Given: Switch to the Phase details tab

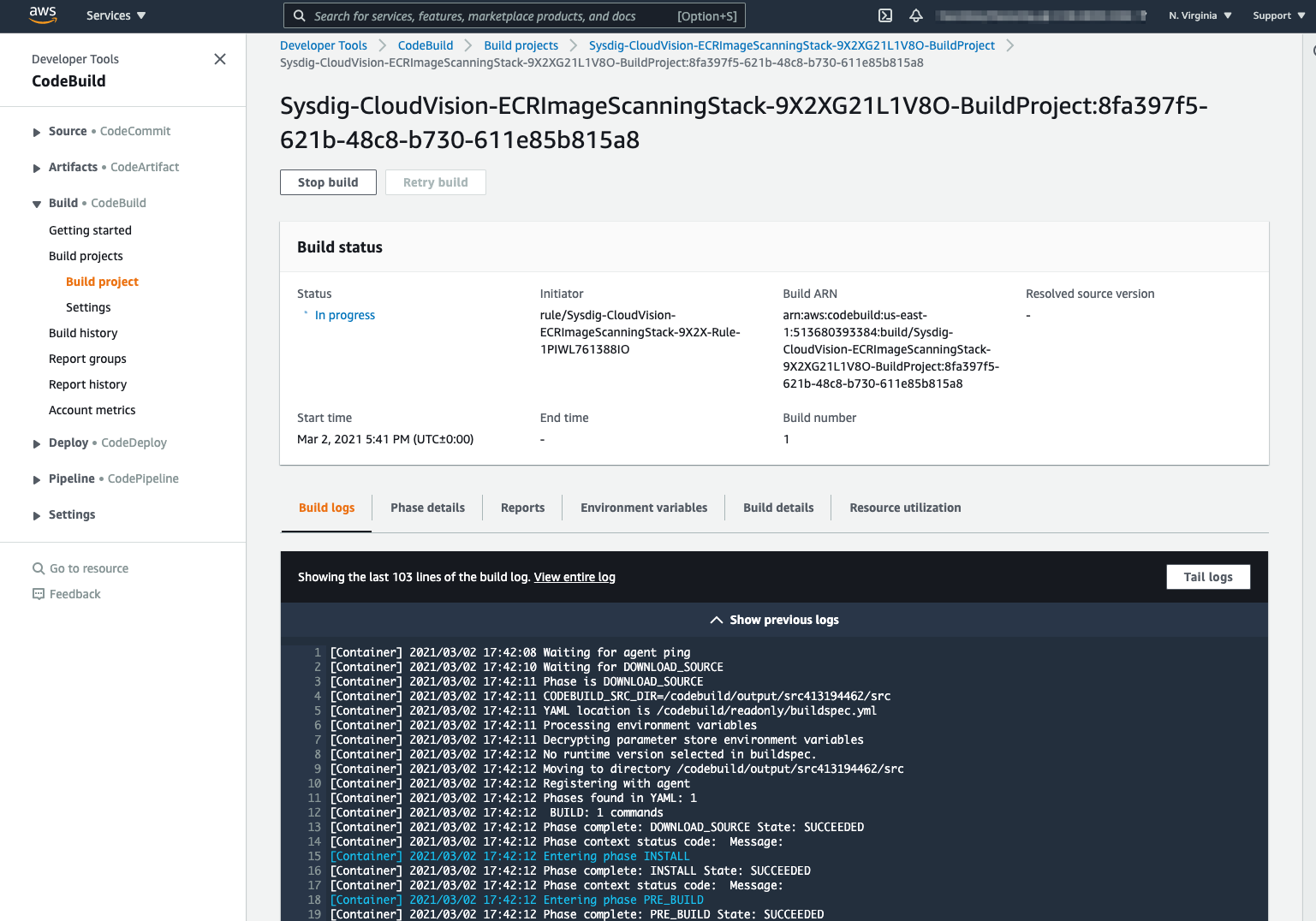Looking at the screenshot, I should pyautogui.click(x=427, y=508).
